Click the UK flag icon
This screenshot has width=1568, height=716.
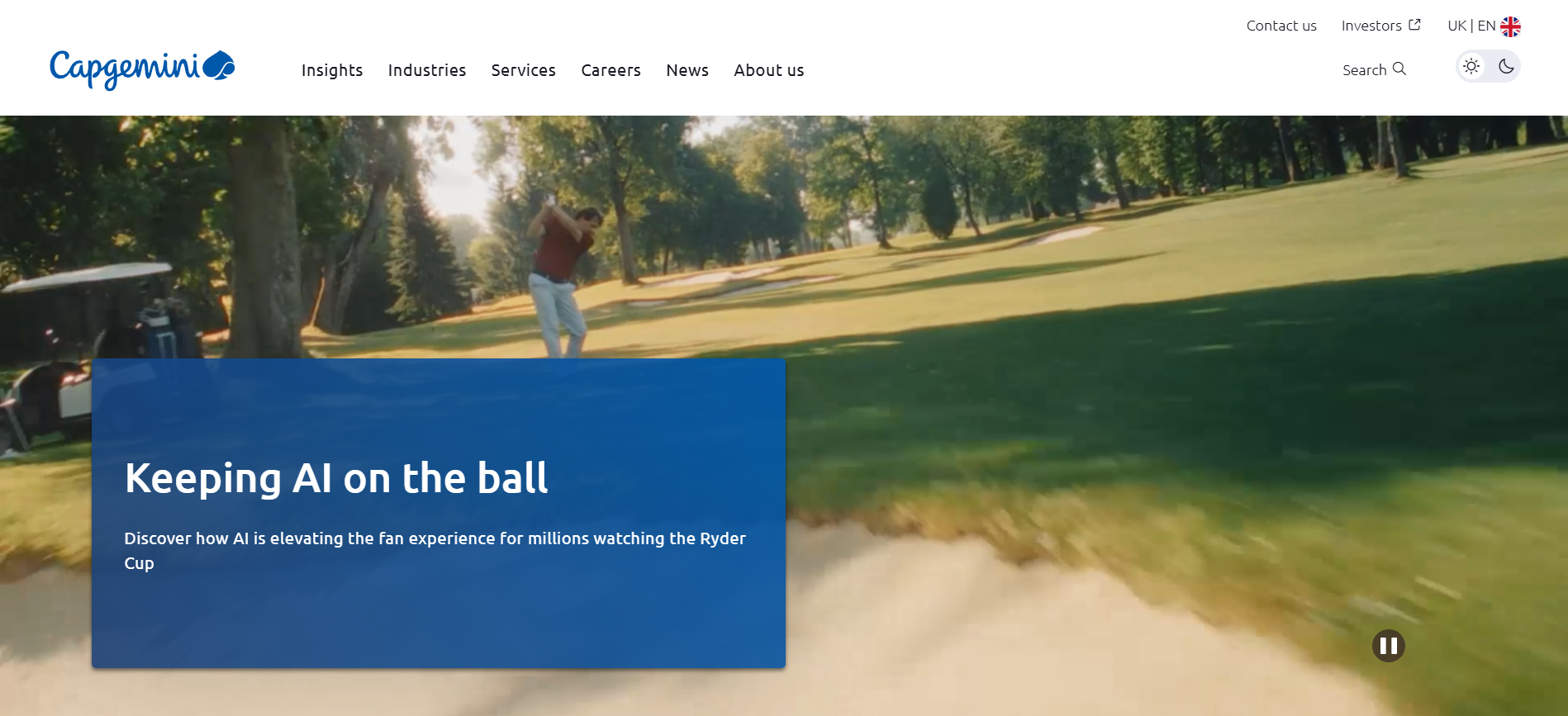point(1510,26)
